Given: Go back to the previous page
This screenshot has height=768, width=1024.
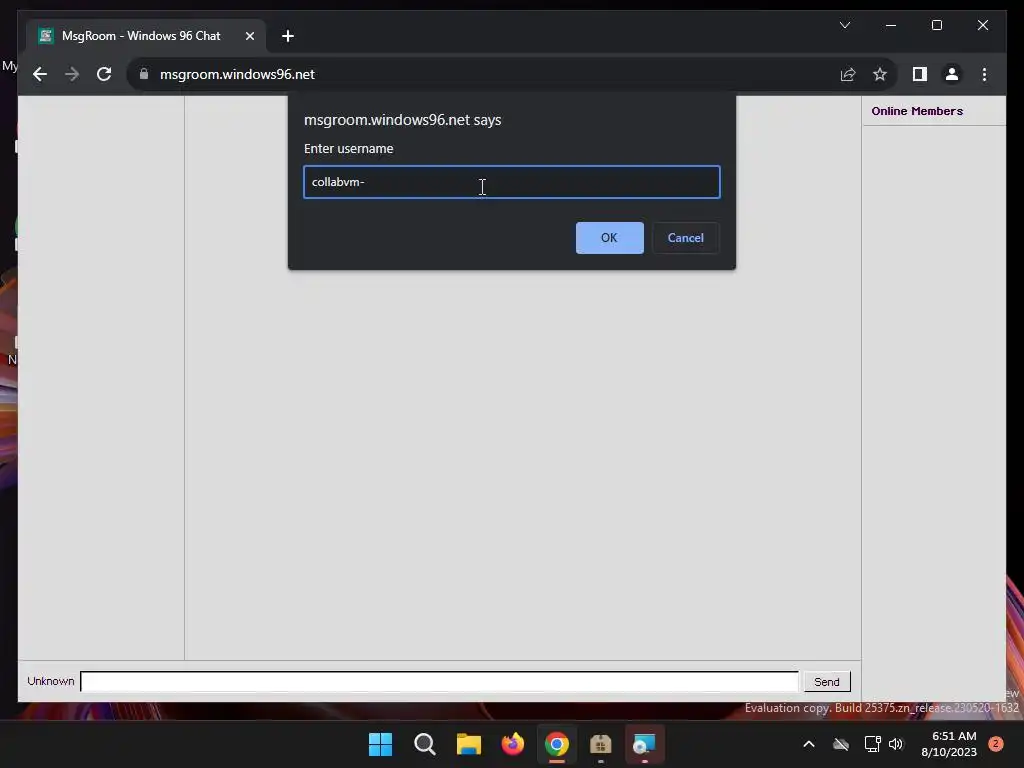Looking at the screenshot, I should coord(40,74).
